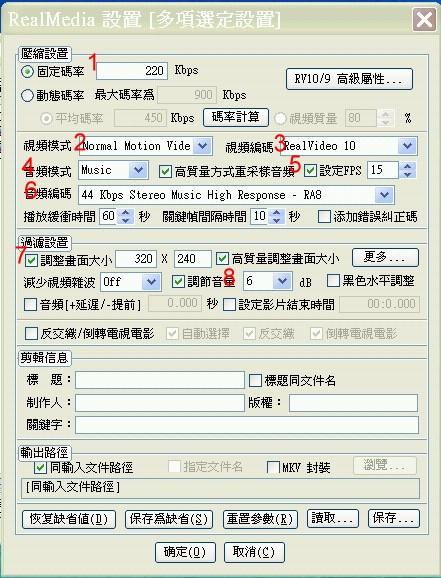Toggle 高質量方式重采樣音頻 checkbox

coord(165,171)
